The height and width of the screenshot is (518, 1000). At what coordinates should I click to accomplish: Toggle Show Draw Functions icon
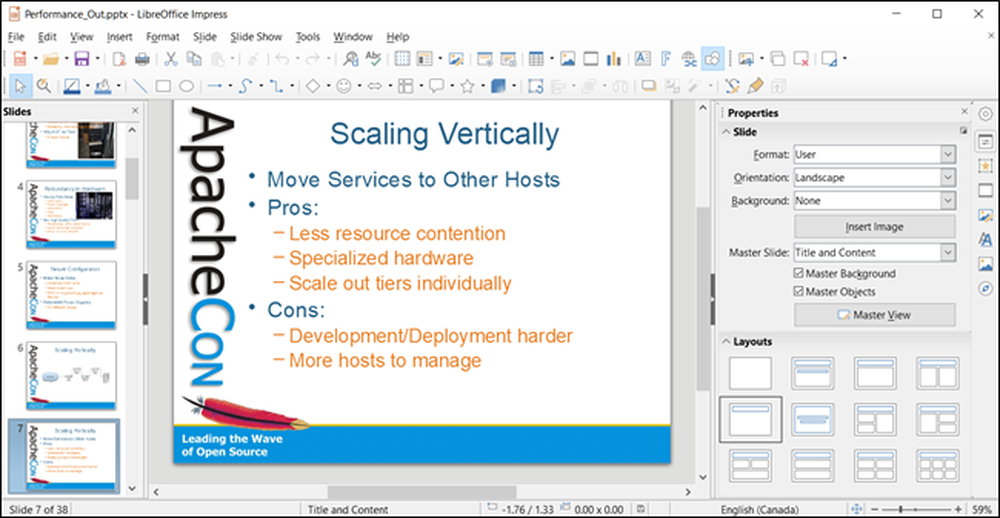712,59
